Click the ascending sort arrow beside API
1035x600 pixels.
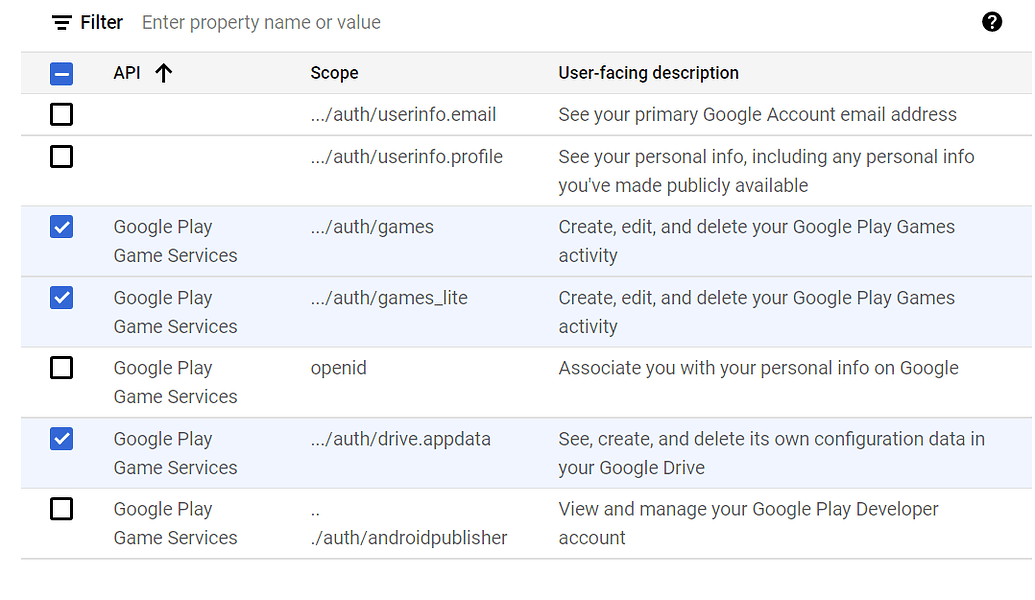(x=163, y=73)
